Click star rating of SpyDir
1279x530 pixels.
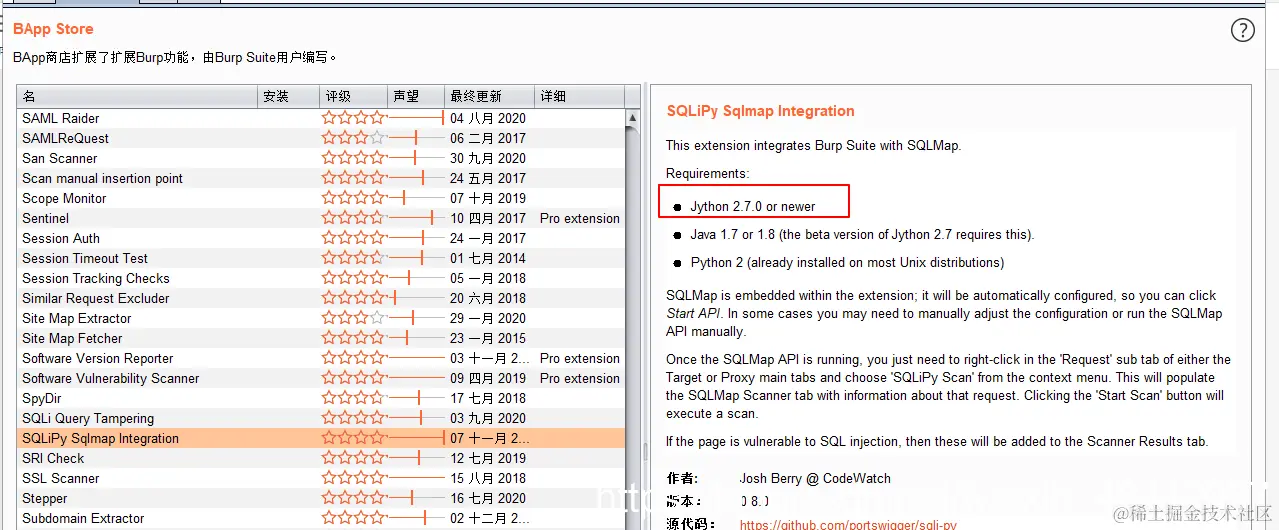pos(353,398)
